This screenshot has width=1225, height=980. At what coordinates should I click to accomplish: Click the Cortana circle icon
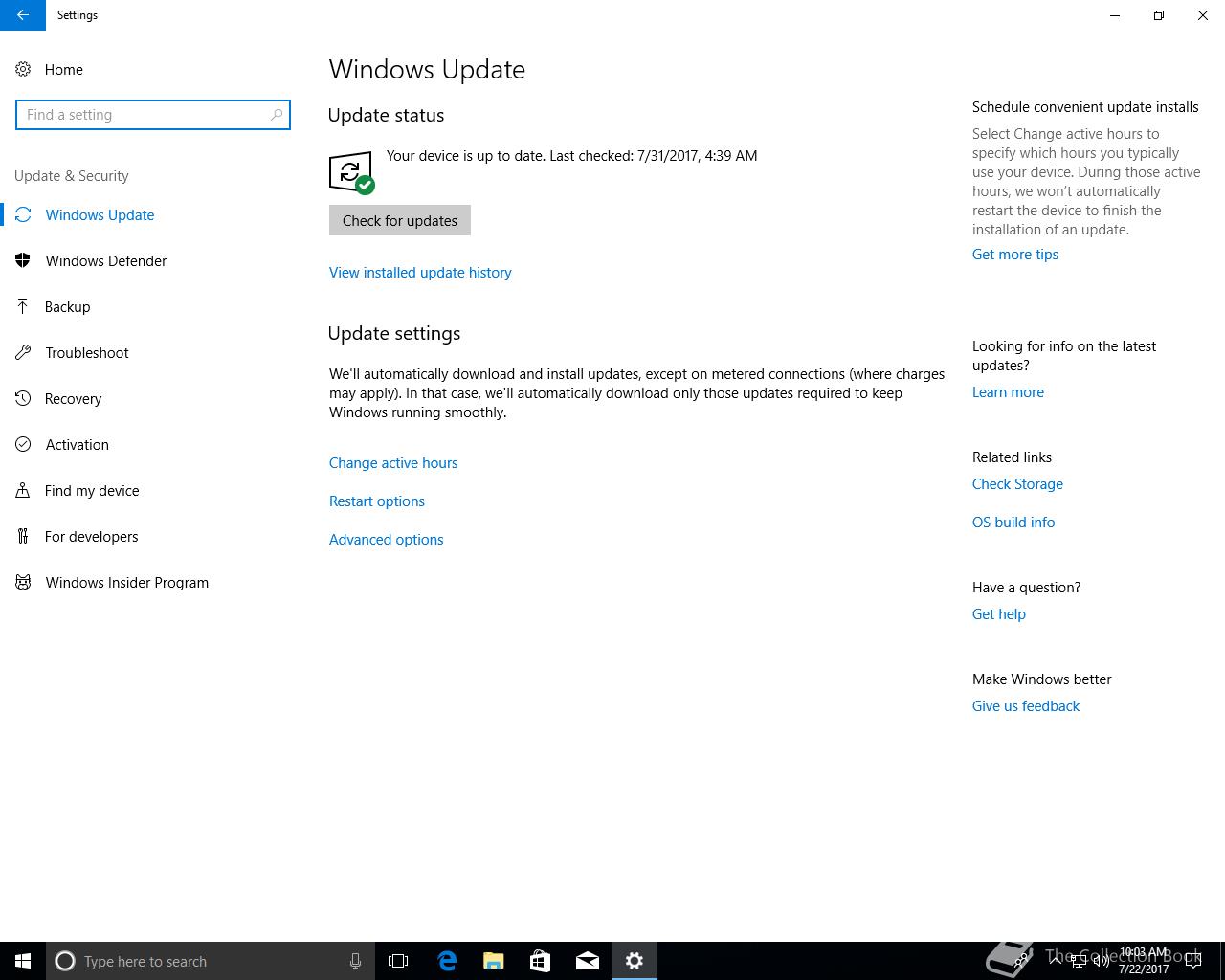click(x=65, y=961)
